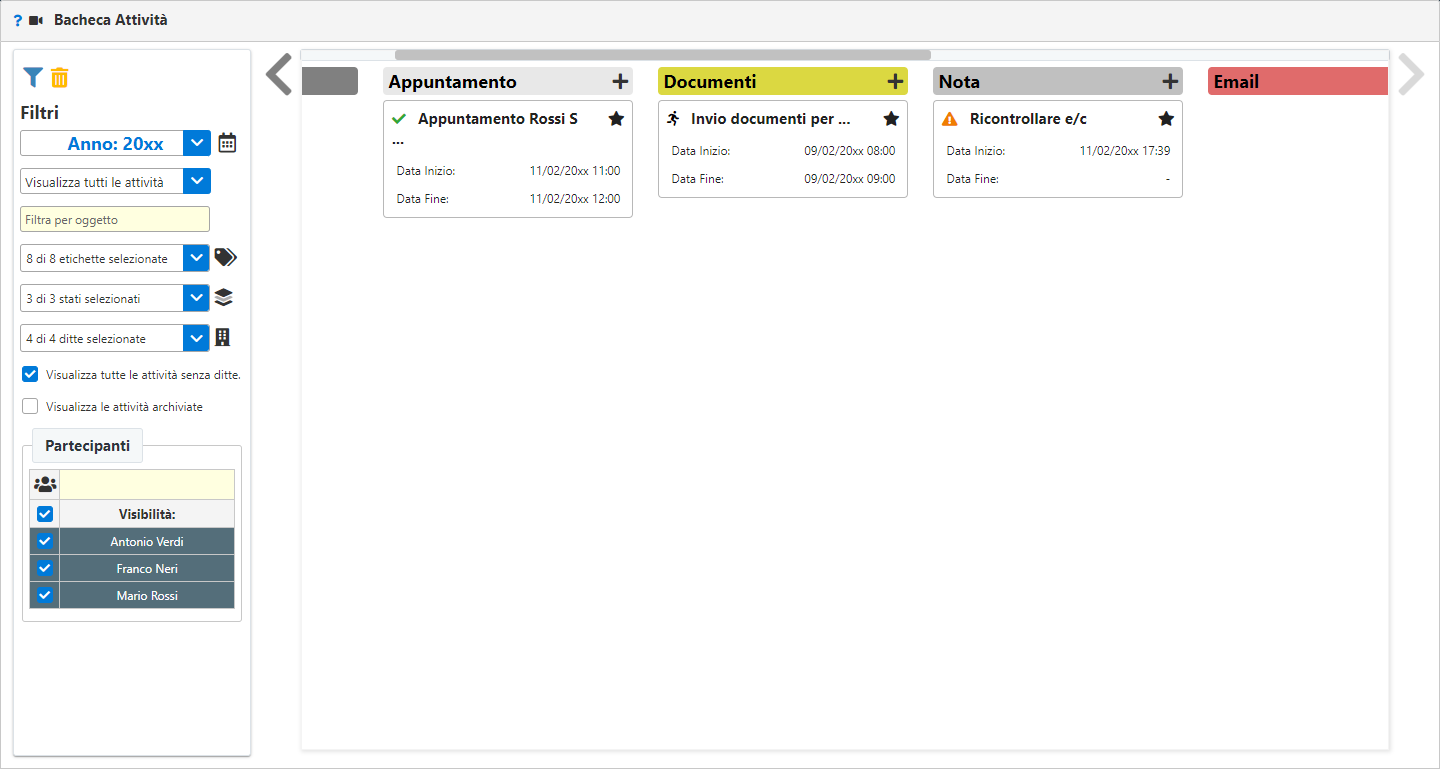1440x769 pixels.
Task: Click orange warning icon on Ricontrollare e/c
Action: point(950,119)
